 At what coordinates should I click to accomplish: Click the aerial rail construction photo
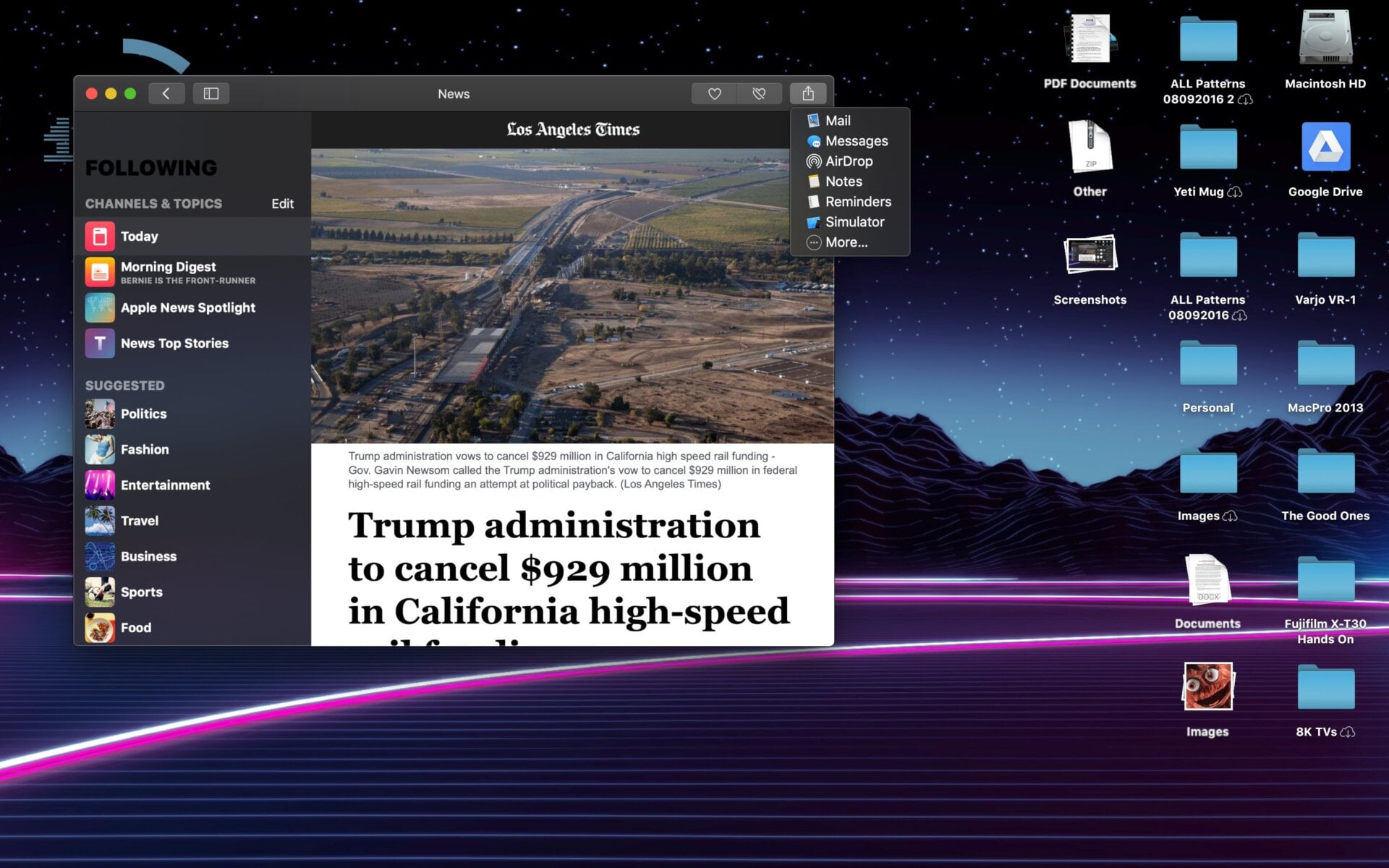coord(550,297)
